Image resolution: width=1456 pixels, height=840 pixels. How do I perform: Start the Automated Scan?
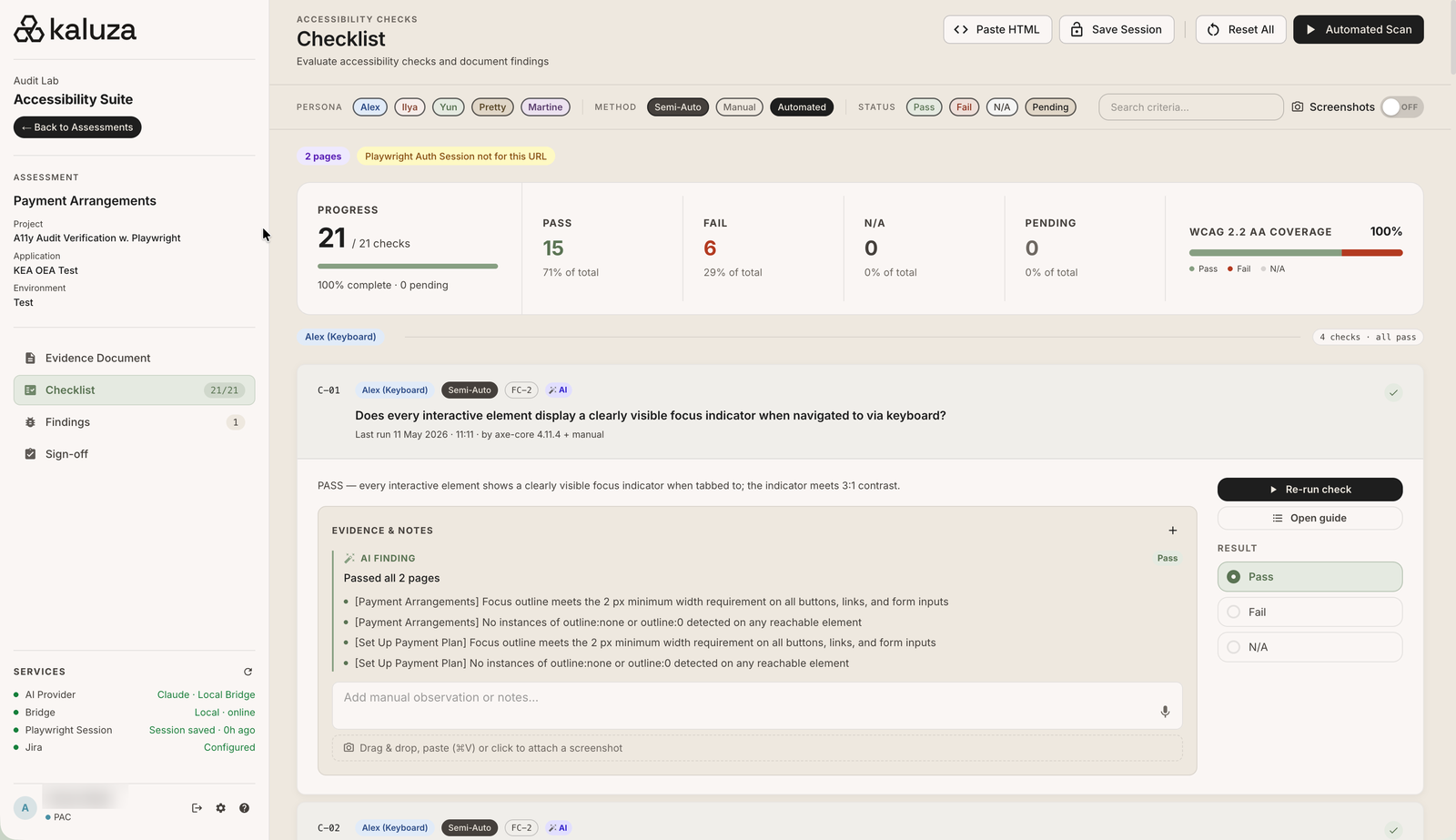pos(1358,29)
